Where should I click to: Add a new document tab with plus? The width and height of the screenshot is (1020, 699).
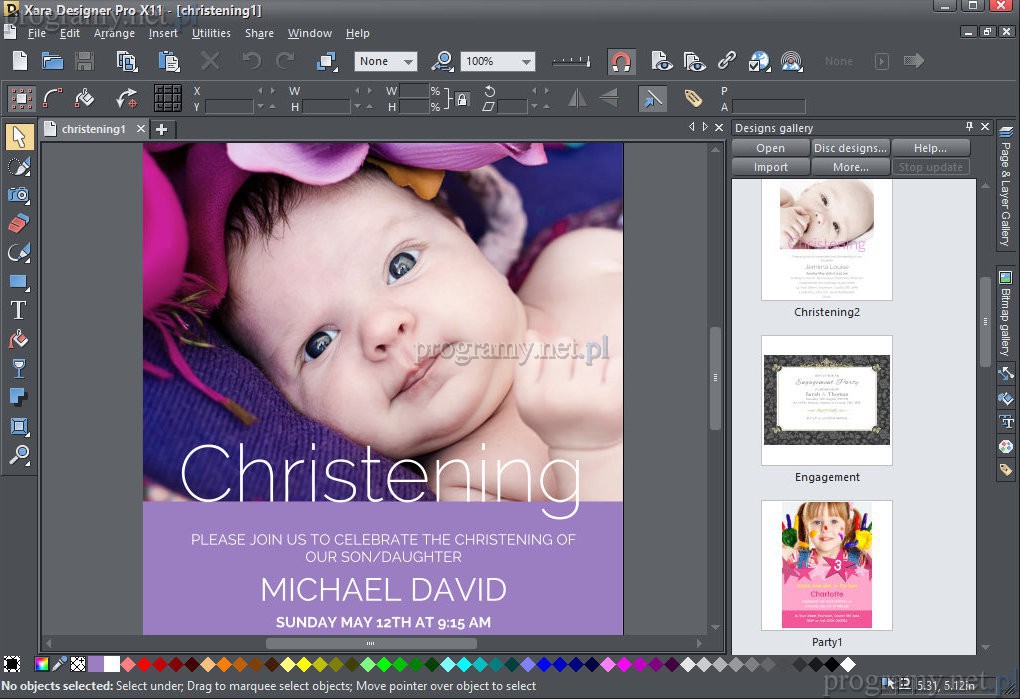point(162,129)
